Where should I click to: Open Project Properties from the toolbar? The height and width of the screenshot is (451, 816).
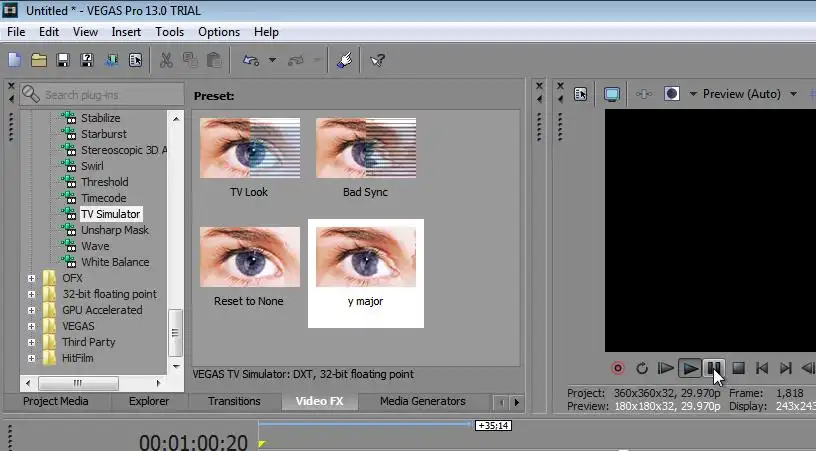135,60
